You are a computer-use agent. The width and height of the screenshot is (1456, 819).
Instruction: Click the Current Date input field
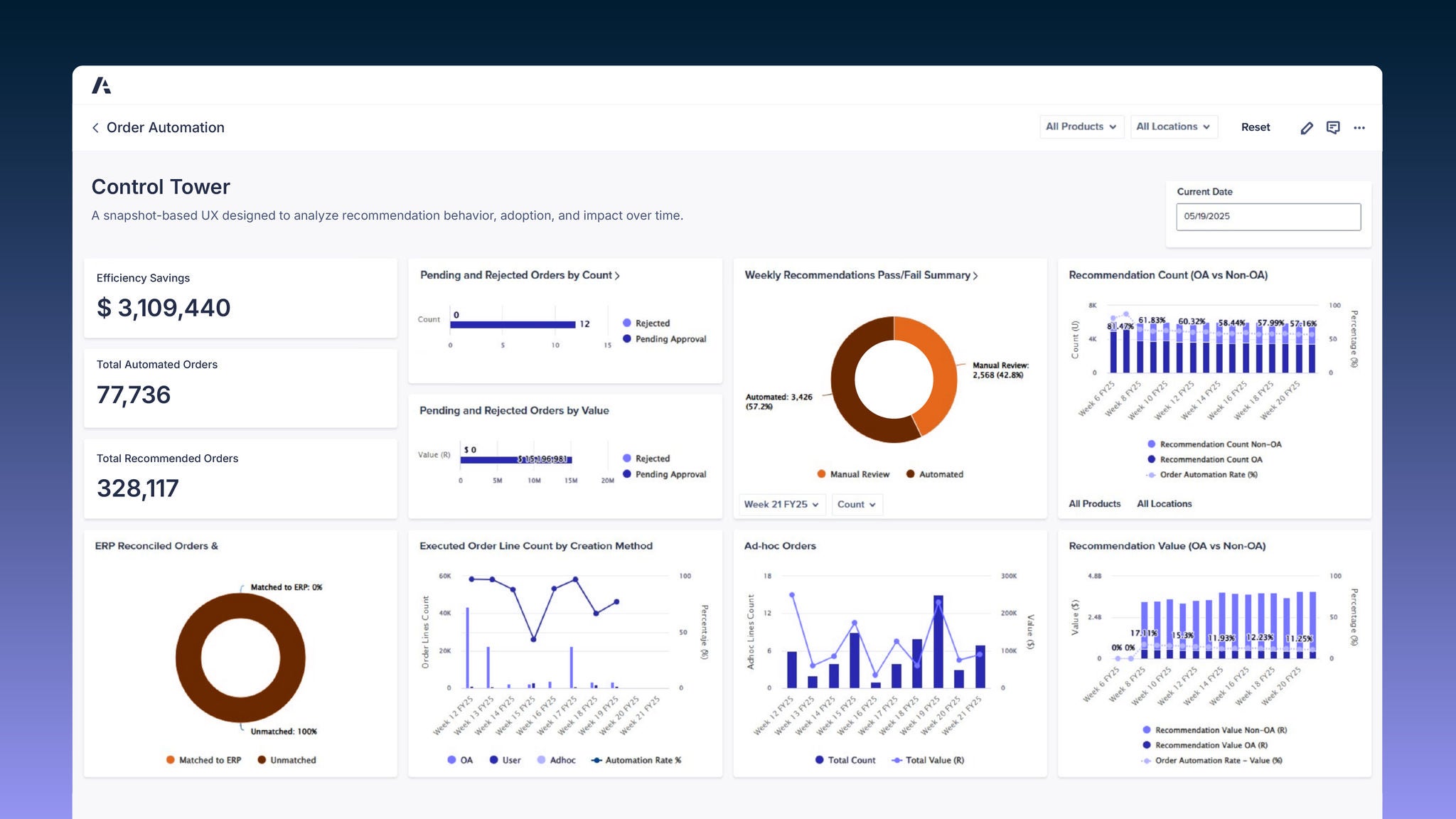click(1268, 217)
